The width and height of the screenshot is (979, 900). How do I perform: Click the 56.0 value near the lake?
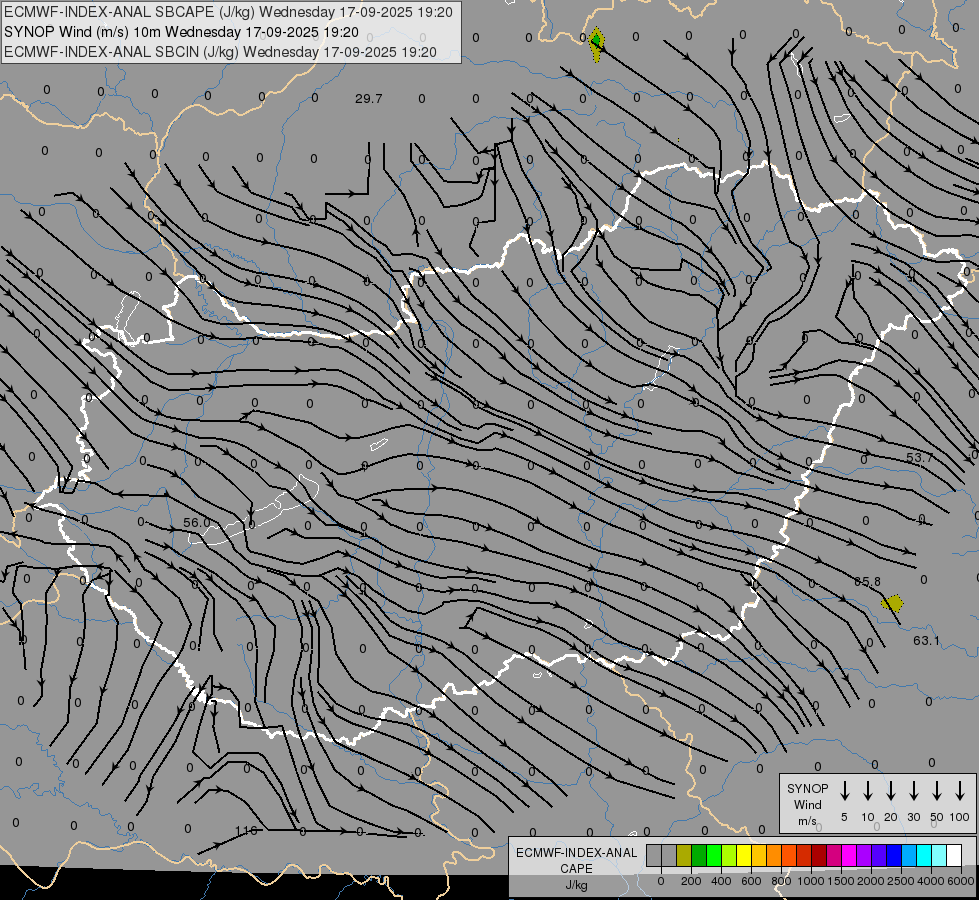[x=197, y=522]
